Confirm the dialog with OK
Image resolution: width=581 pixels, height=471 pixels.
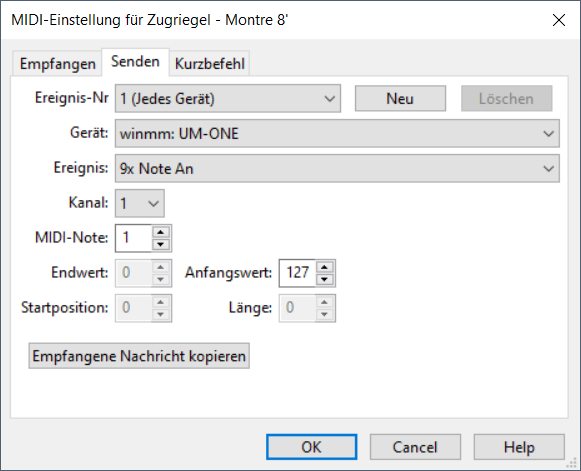(x=311, y=447)
